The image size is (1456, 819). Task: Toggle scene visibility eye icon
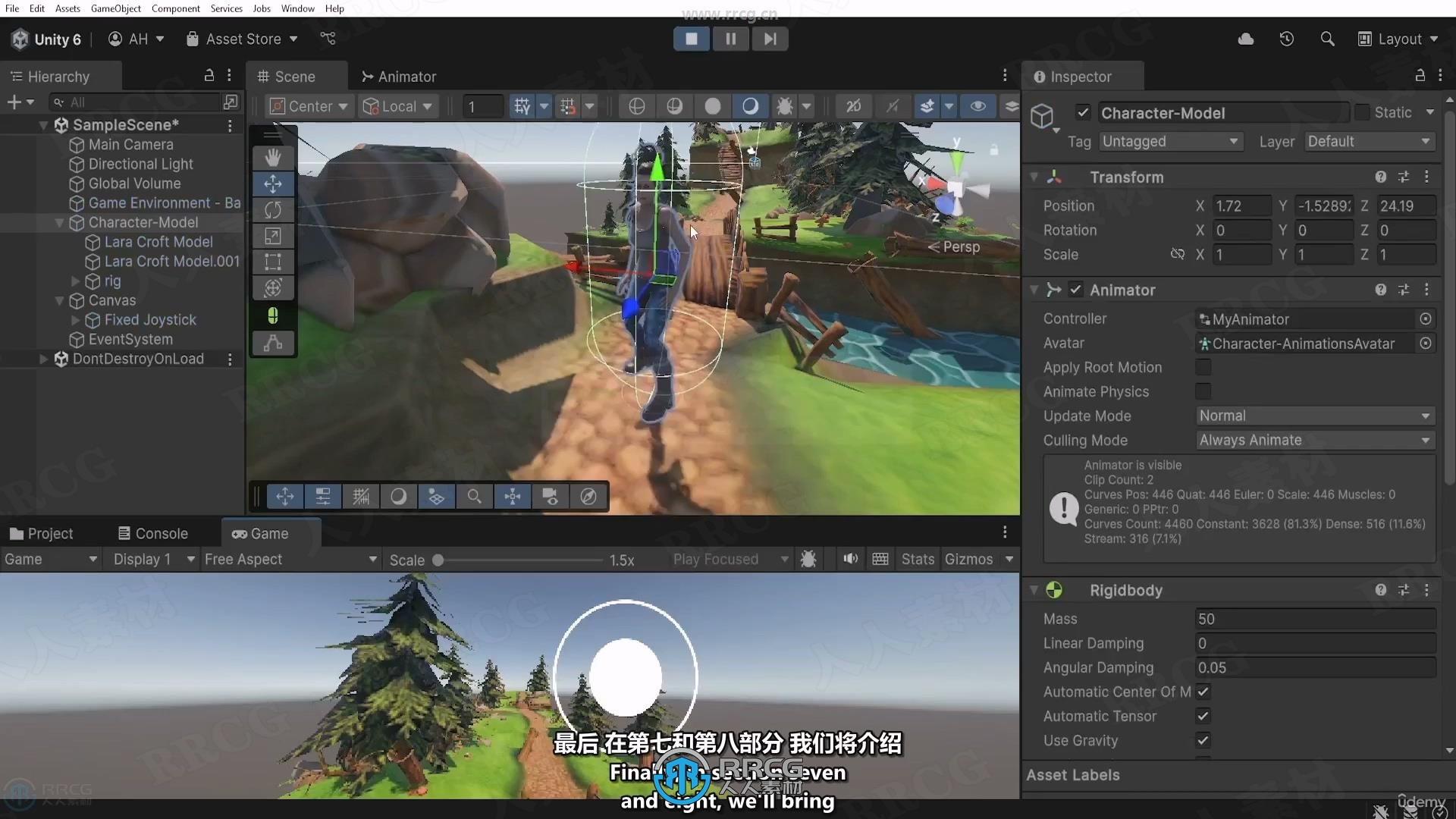(978, 106)
